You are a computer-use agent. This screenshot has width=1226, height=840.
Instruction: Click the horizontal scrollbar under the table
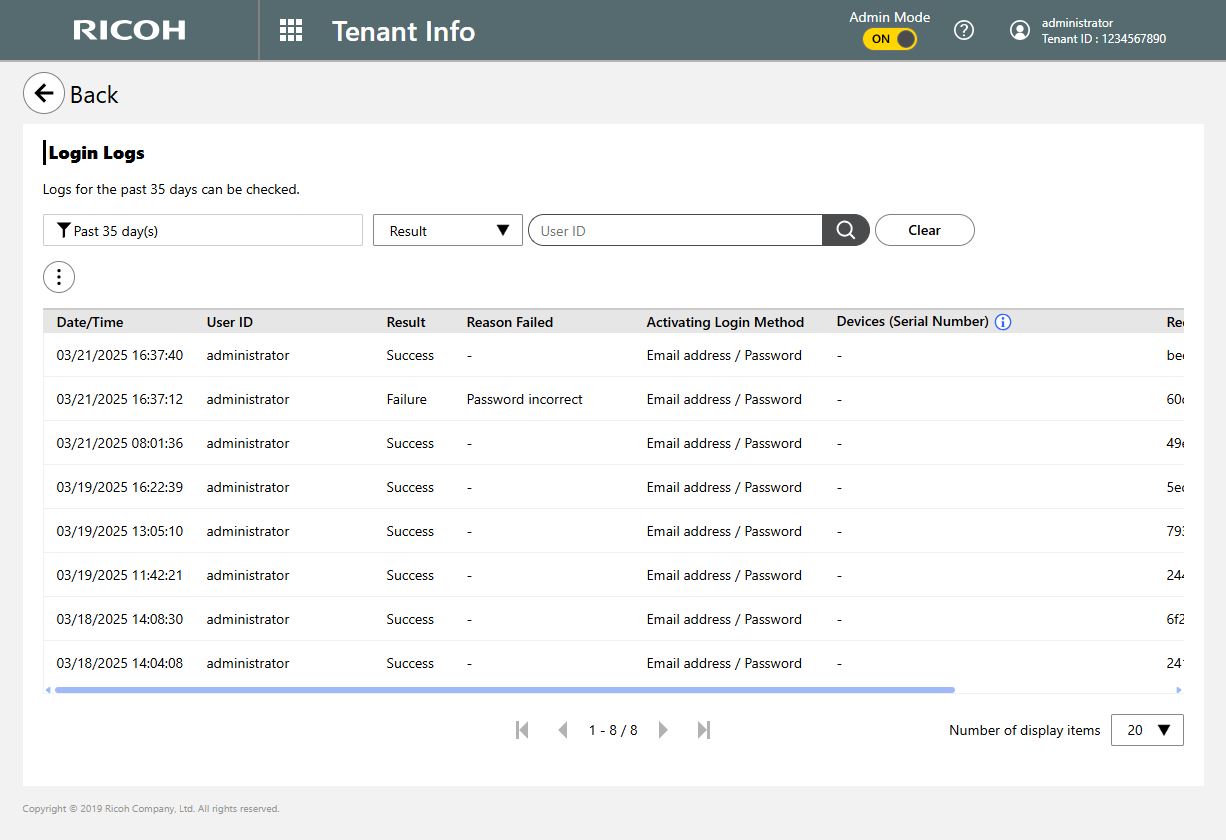pyautogui.click(x=505, y=690)
